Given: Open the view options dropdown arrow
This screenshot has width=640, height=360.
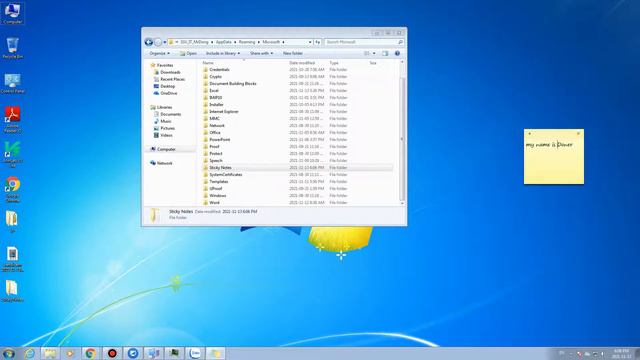Looking at the screenshot, I should [x=374, y=53].
